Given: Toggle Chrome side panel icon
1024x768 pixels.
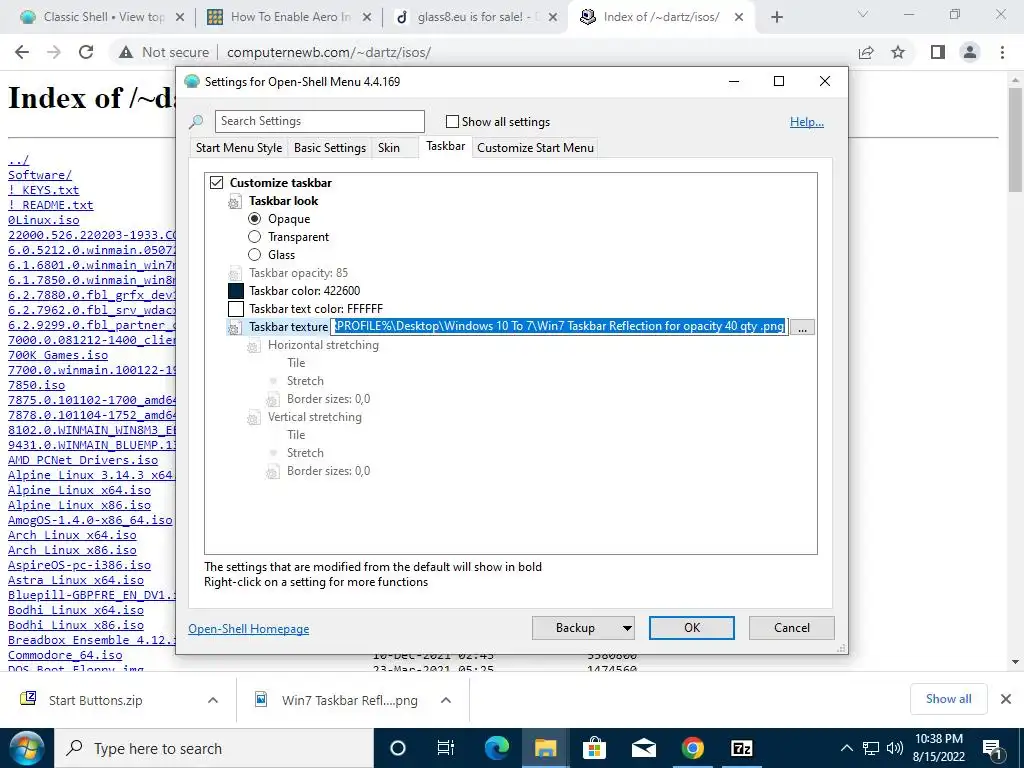Looking at the screenshot, I should (x=938, y=52).
